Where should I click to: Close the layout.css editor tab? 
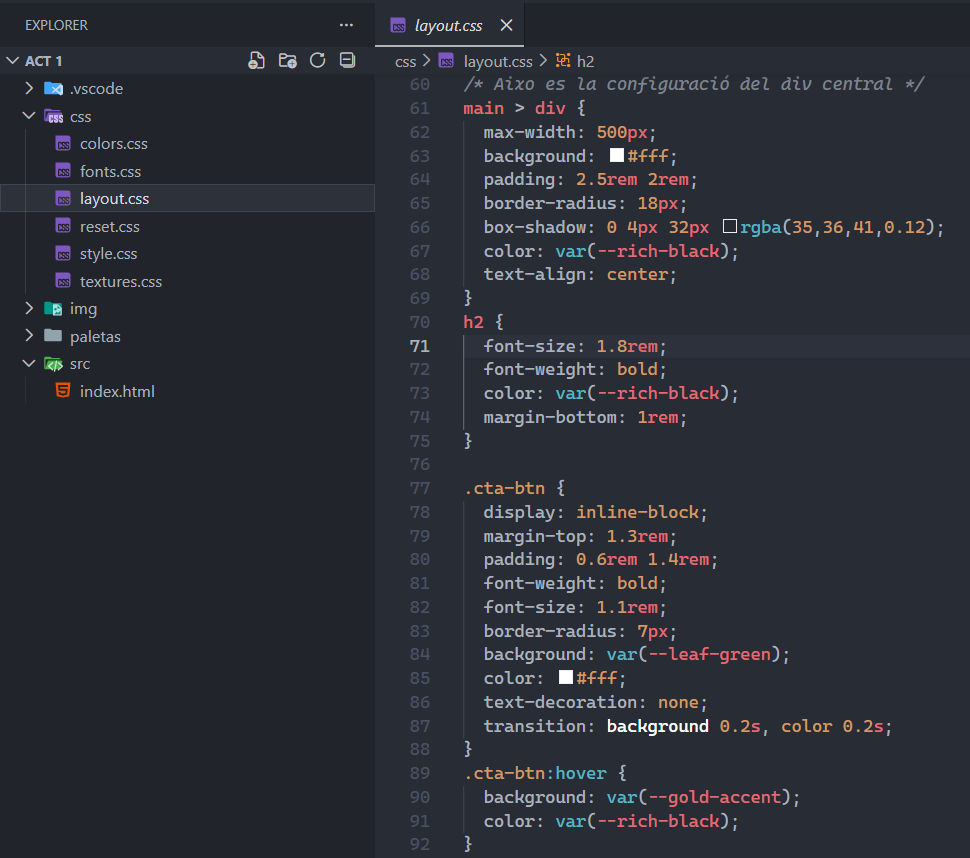tap(506, 25)
